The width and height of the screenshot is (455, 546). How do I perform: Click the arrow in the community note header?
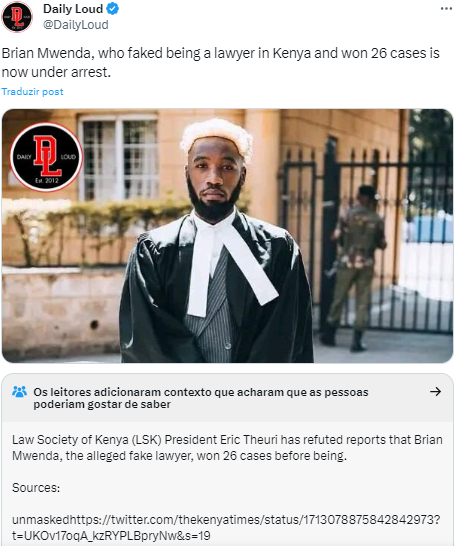point(435,392)
